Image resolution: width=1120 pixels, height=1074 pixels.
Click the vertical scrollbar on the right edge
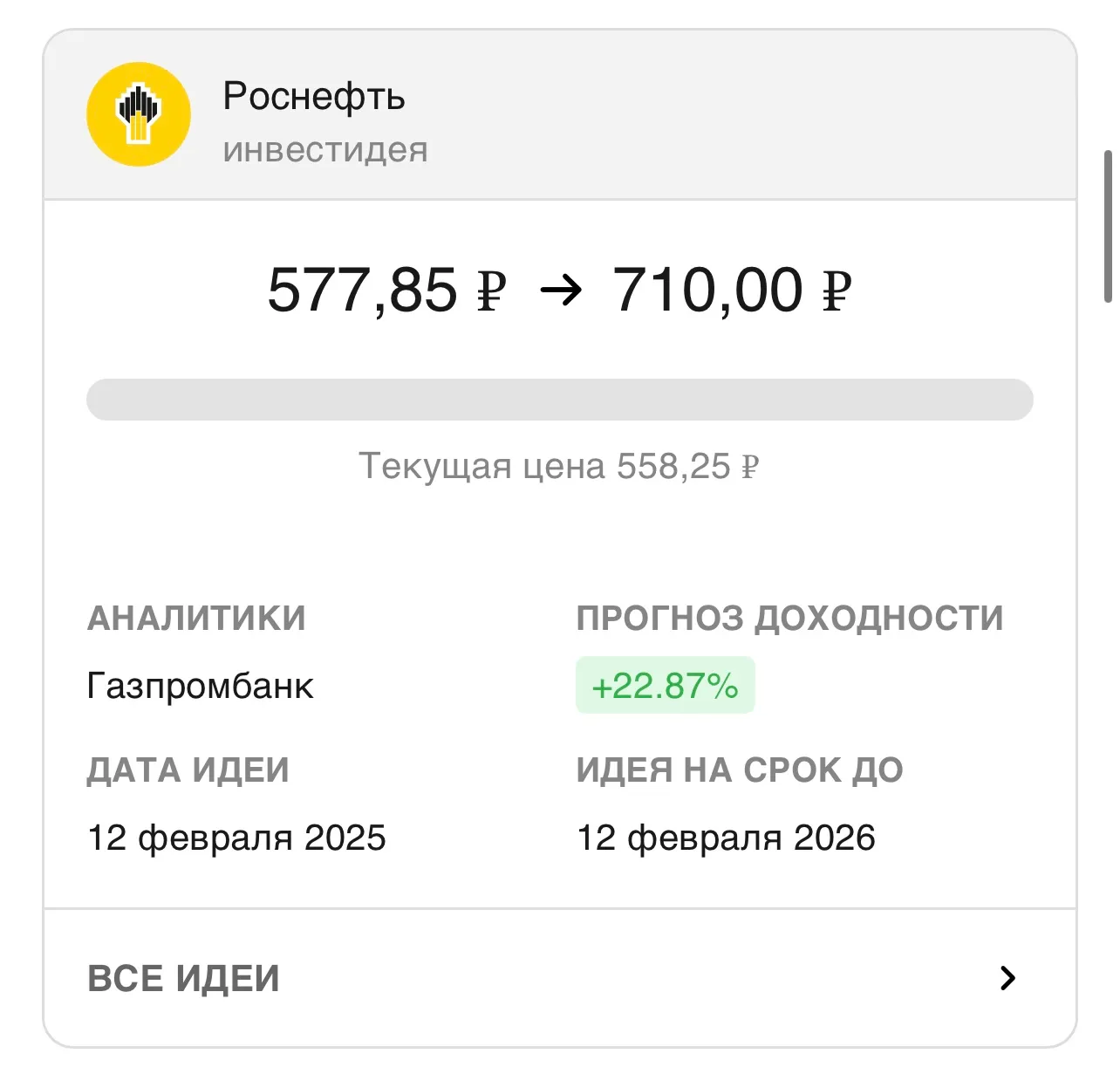tap(1108, 227)
